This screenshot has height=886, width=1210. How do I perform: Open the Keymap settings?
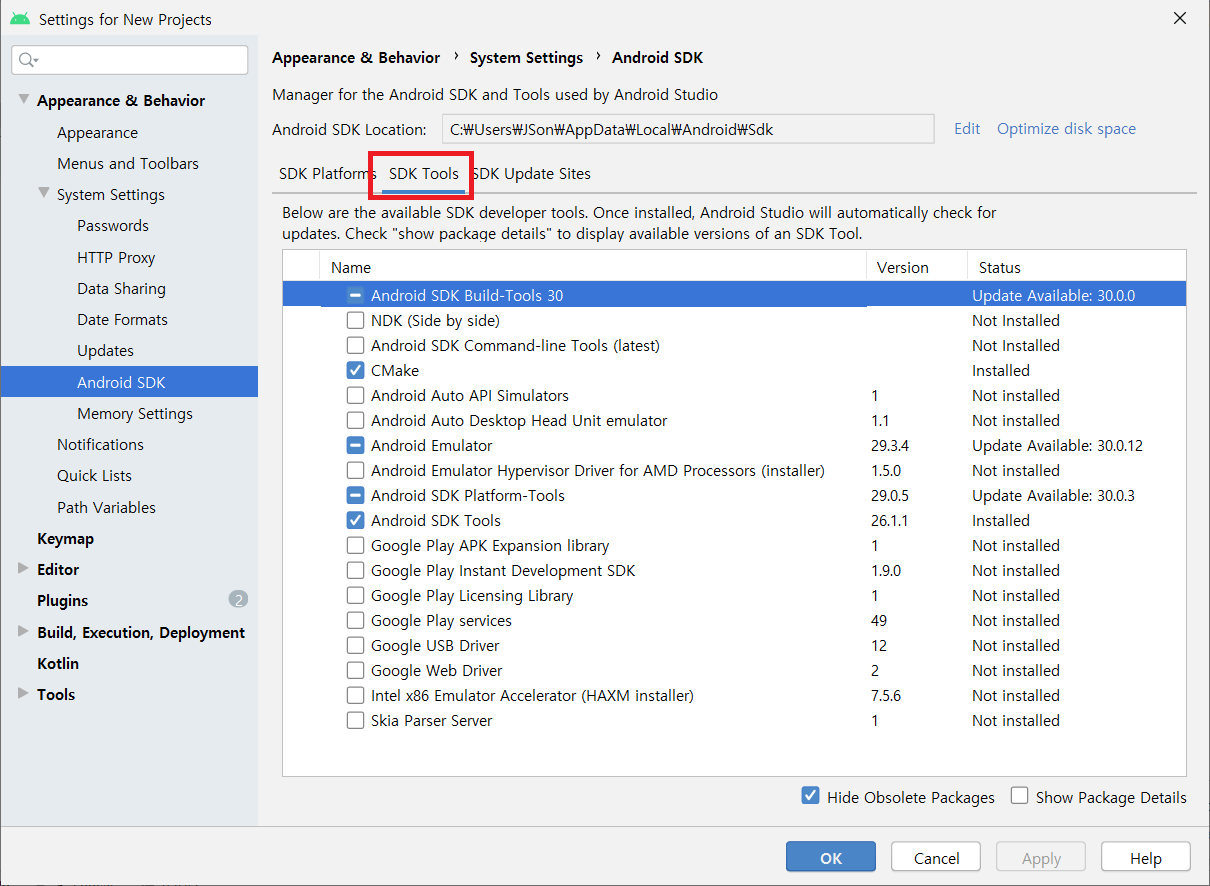click(65, 538)
